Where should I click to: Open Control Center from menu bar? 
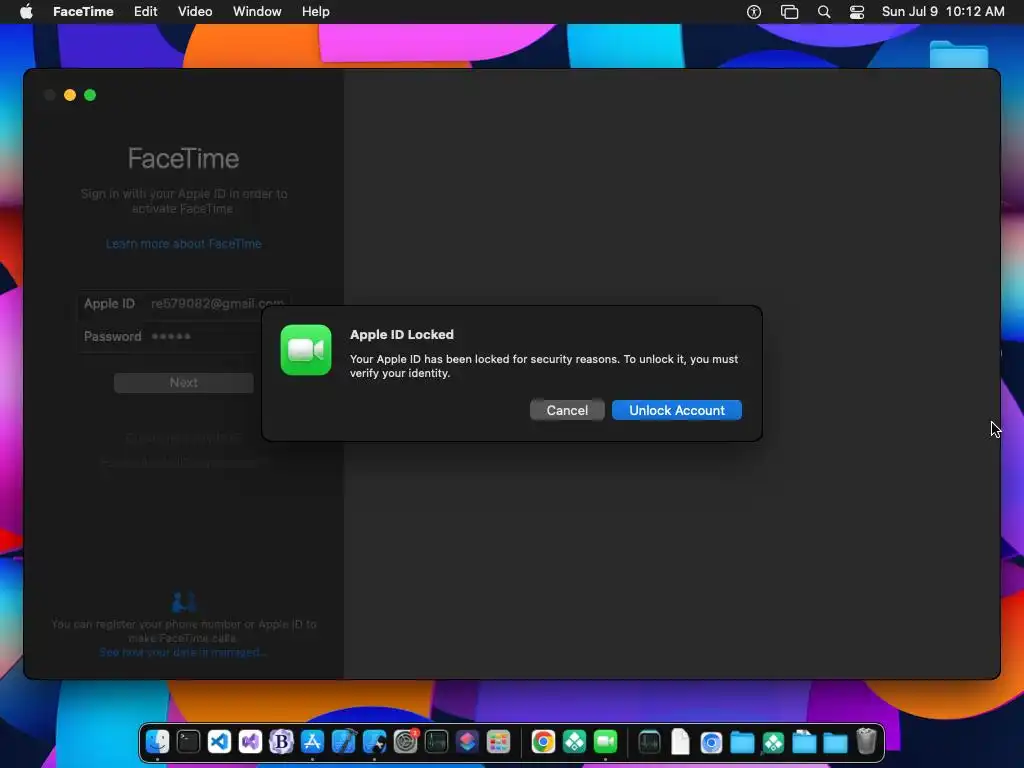[x=857, y=12]
